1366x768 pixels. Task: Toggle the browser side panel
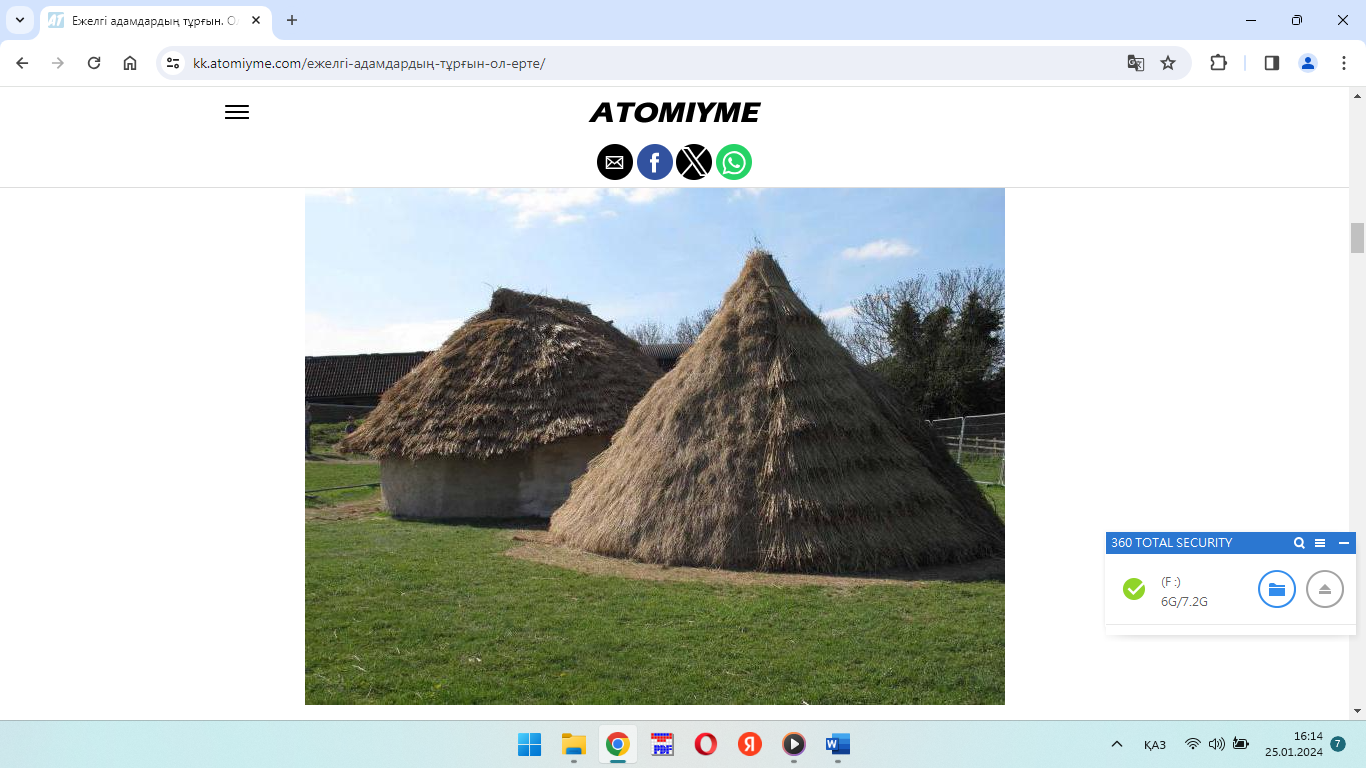(x=1272, y=63)
